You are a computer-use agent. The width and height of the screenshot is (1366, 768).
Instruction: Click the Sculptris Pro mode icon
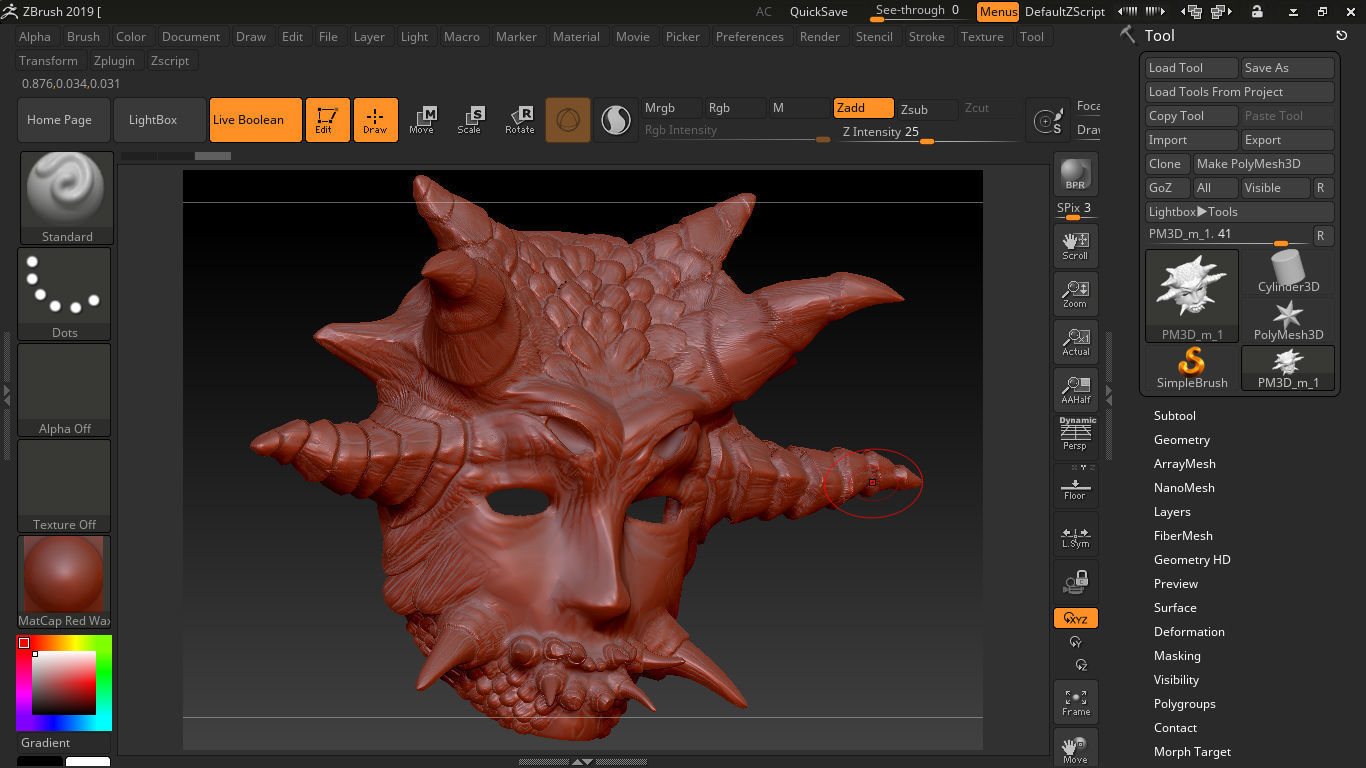(615, 120)
